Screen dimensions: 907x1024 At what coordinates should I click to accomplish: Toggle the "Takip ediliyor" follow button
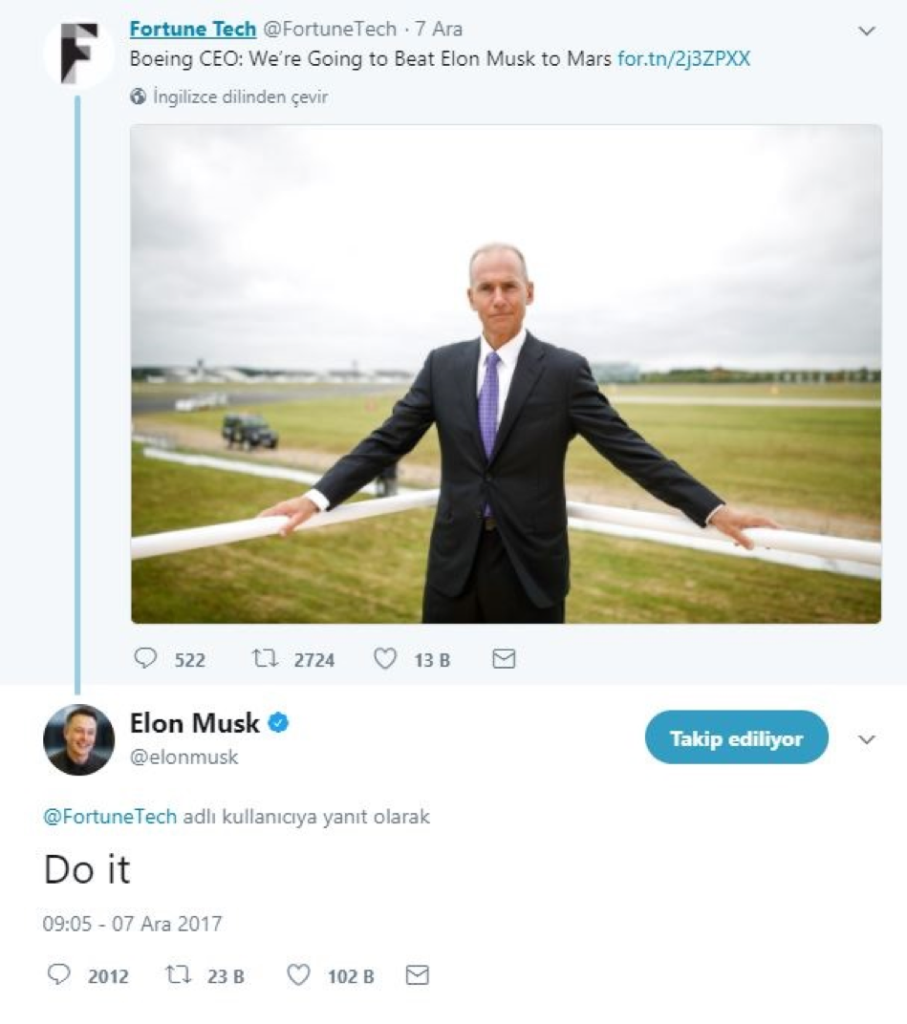pos(736,738)
